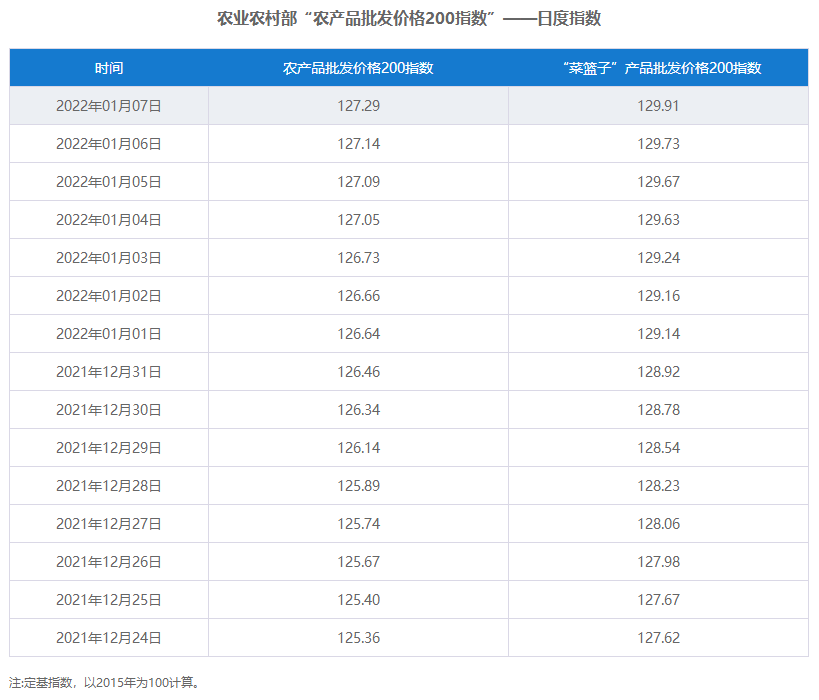This screenshot has width=819, height=700.
Task: Click the value 126.14
Action: [358, 448]
